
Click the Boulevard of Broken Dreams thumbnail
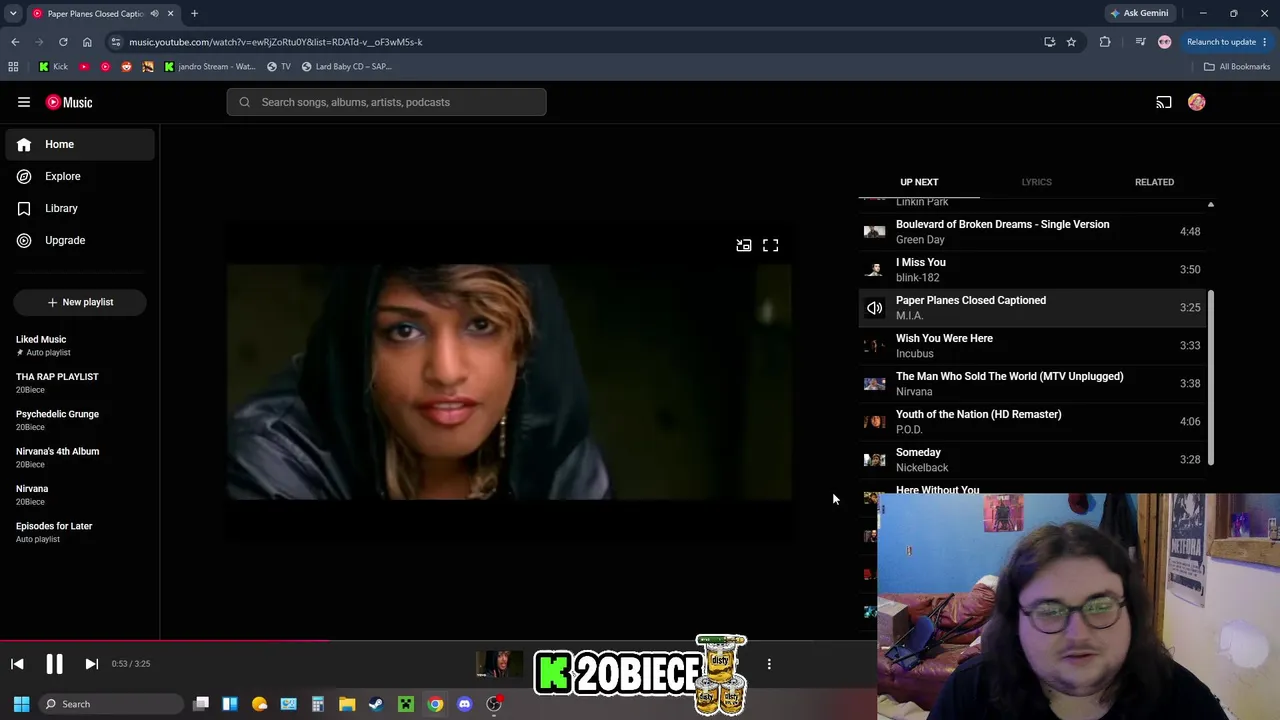[874, 231]
